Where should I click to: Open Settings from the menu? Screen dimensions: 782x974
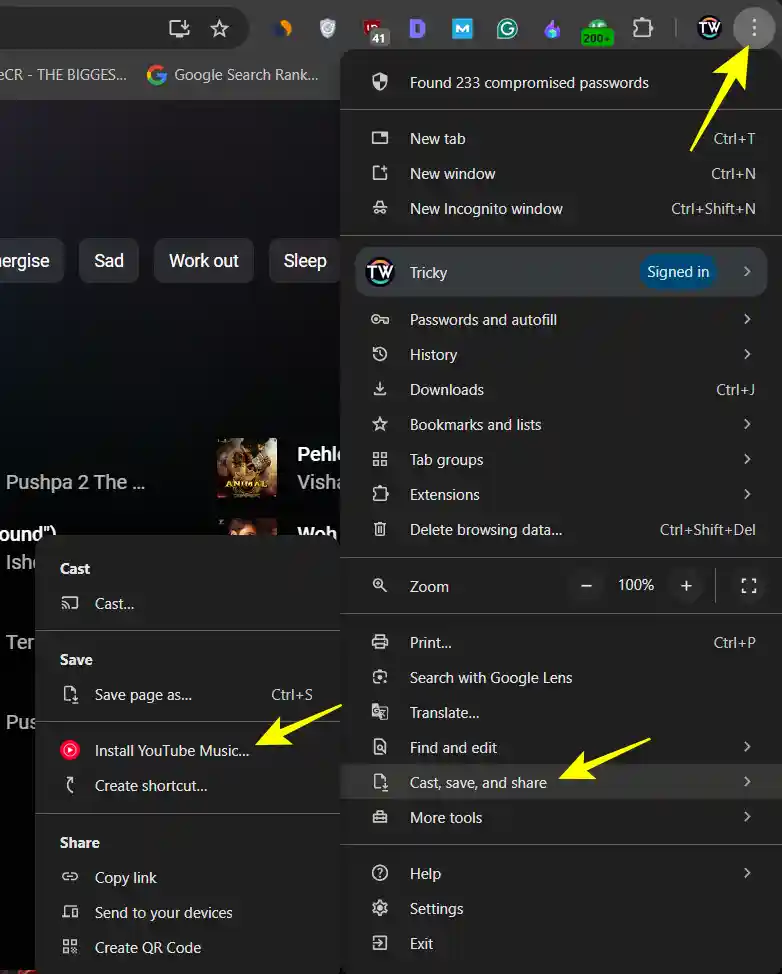coord(561,908)
